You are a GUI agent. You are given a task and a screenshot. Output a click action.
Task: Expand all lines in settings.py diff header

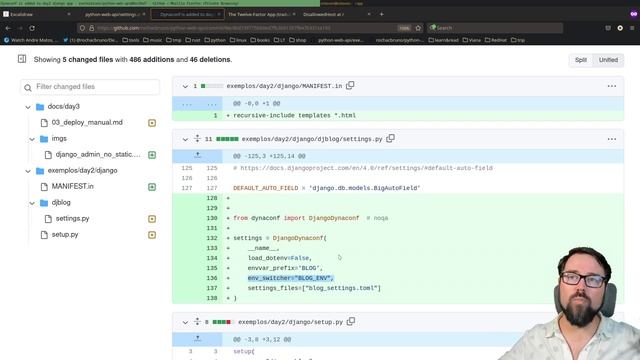coord(197,139)
